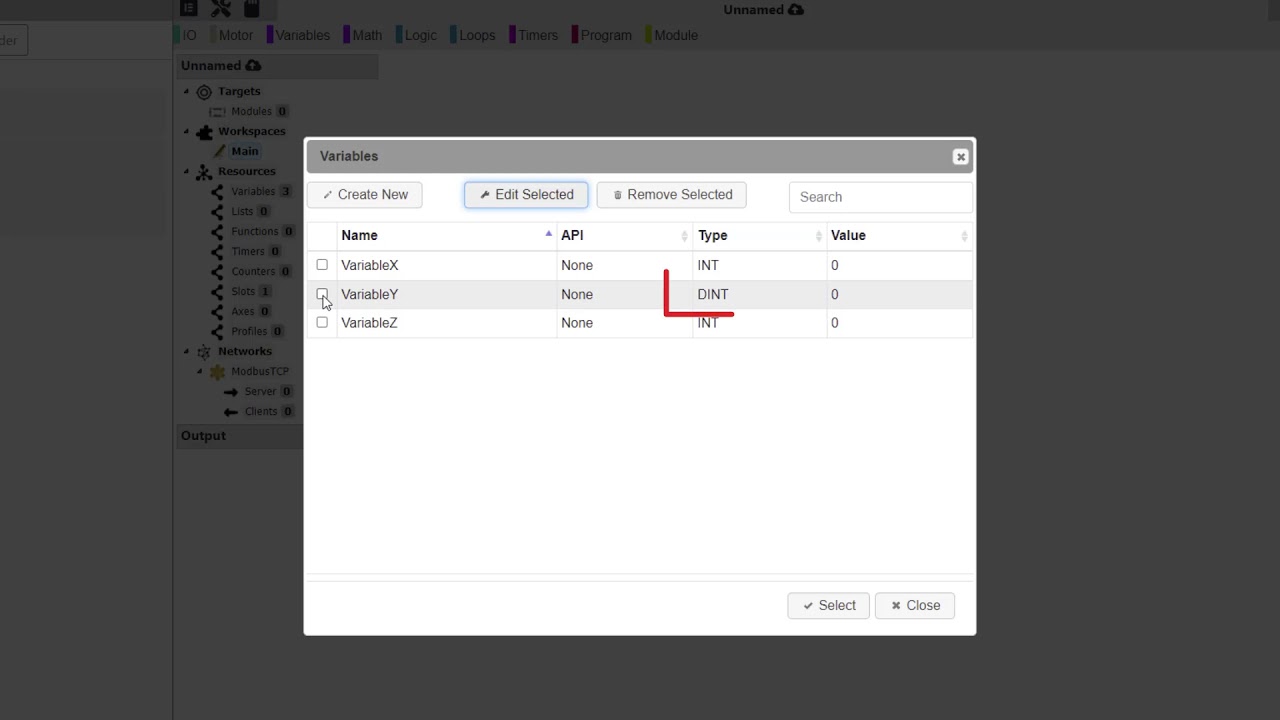Click share icon beside Profiles tree item
This screenshot has height=720, width=1280.
[x=217, y=332]
